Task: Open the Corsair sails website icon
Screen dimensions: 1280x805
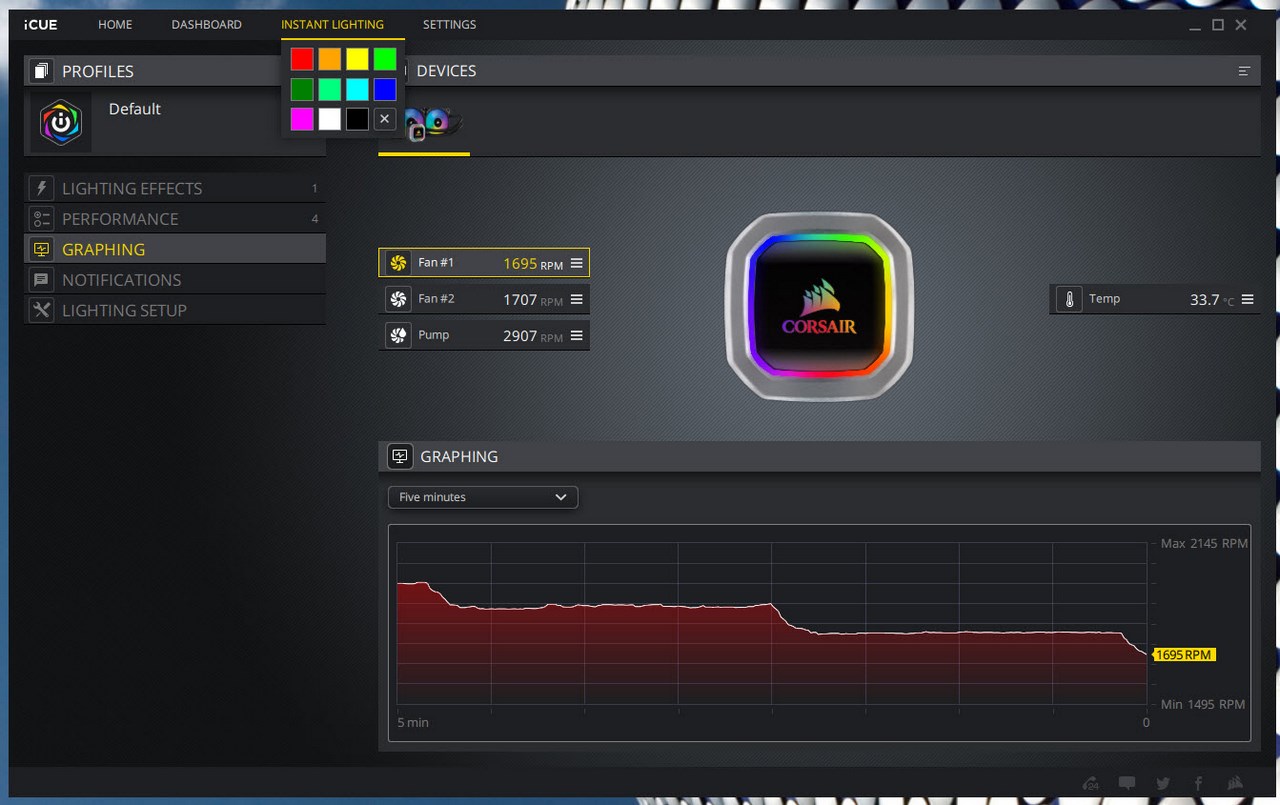Action: tap(1236, 783)
